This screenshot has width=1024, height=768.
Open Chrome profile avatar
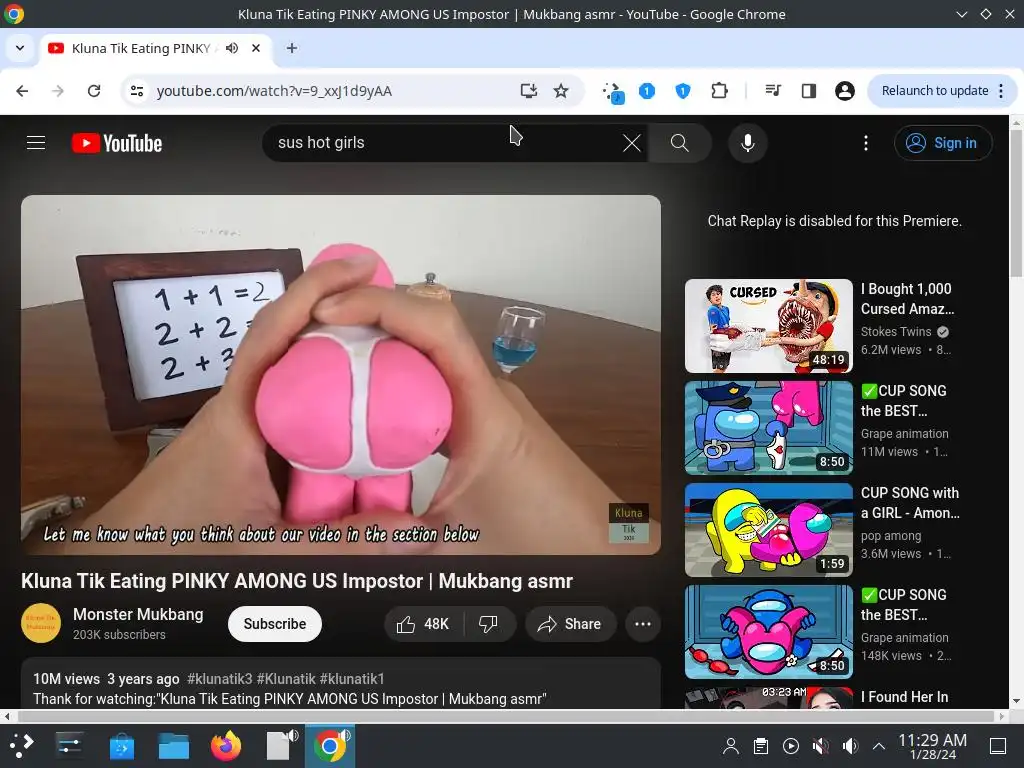(844, 91)
